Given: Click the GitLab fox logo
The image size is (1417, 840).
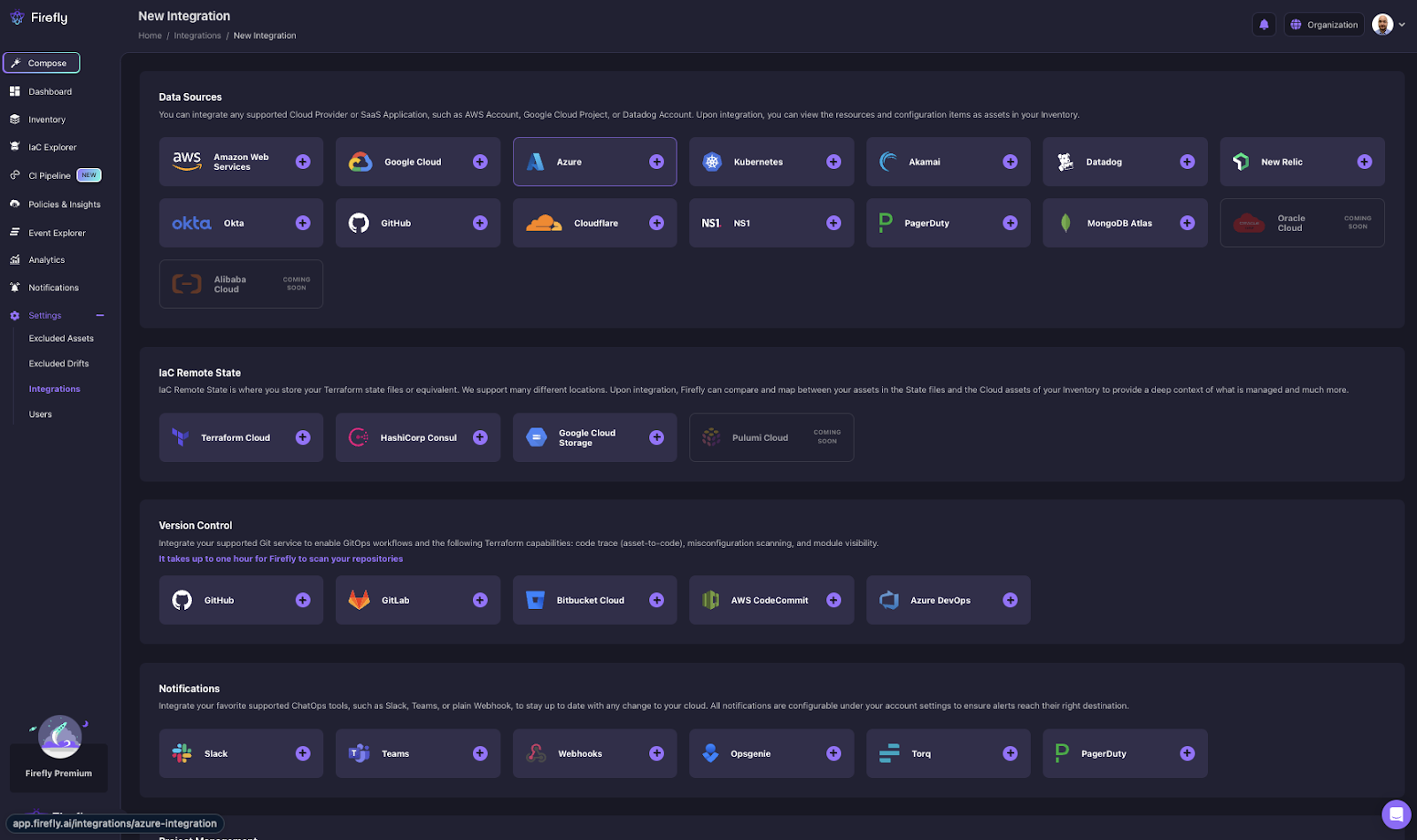Looking at the screenshot, I should [x=359, y=600].
